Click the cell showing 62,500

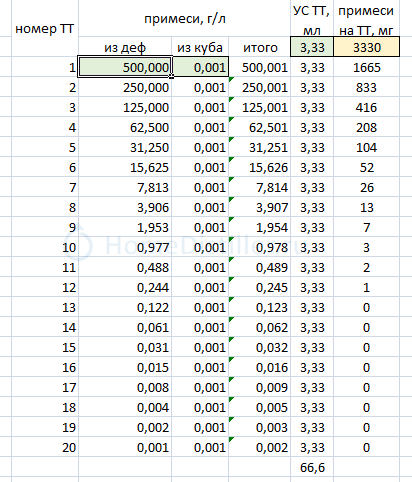click(125, 127)
